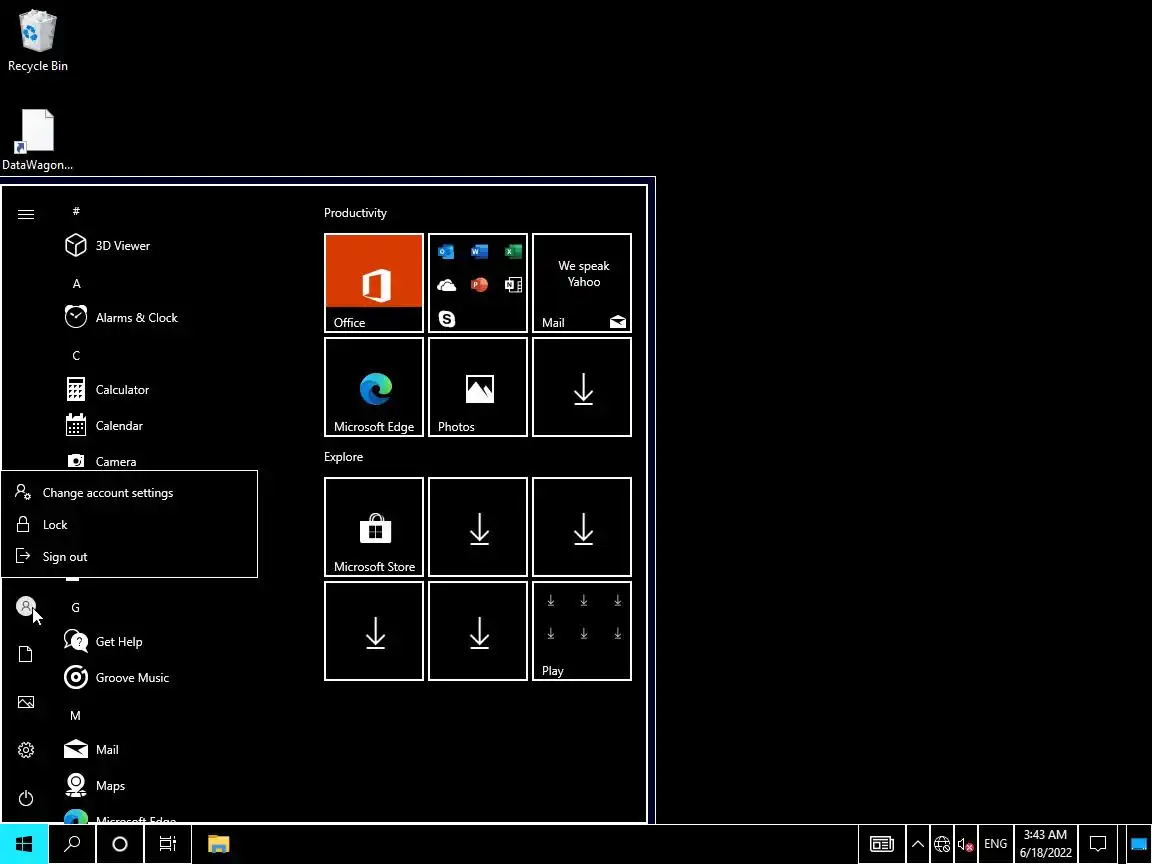The width and height of the screenshot is (1152, 864).
Task: Open File Explorer from taskbar
Action: tap(218, 844)
